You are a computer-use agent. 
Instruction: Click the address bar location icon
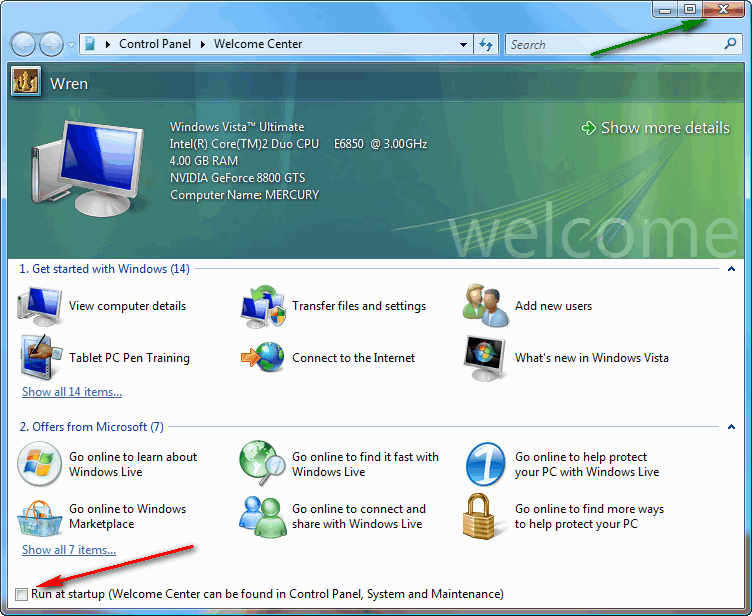(x=90, y=44)
